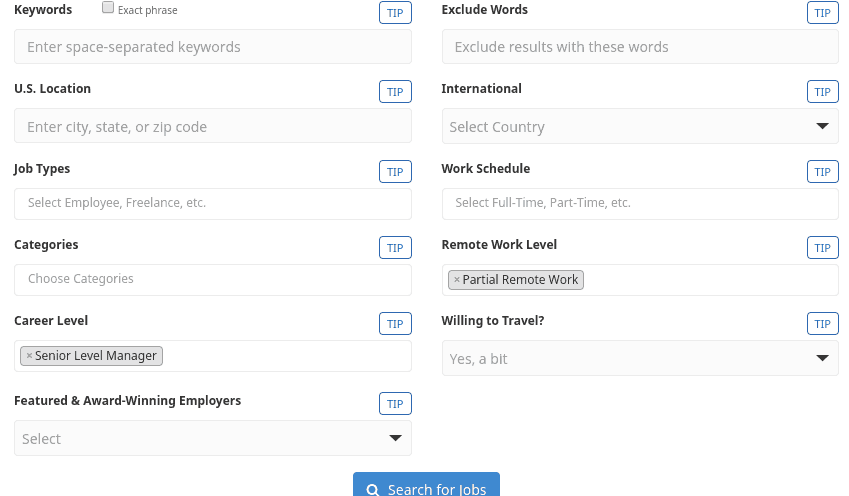
Task: Show the Remote Work Level TIP
Action: (822, 247)
